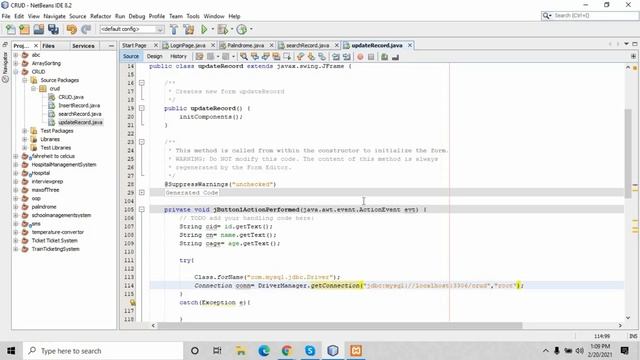Switch to the Design view
The height and width of the screenshot is (360, 640).
154,56
